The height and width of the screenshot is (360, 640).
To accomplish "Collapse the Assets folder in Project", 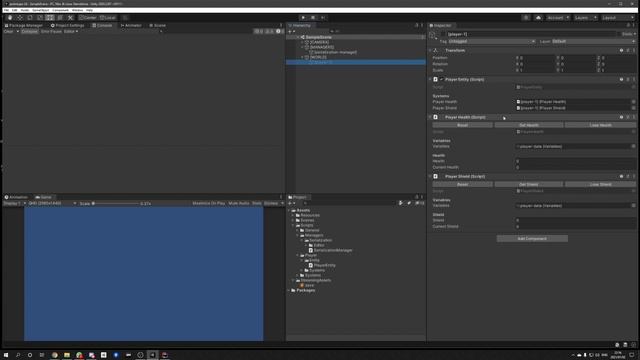I will tap(289, 211).
